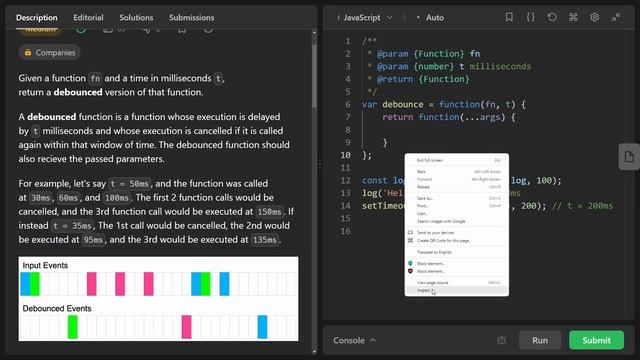Select Create QR Code for this page

point(456,240)
